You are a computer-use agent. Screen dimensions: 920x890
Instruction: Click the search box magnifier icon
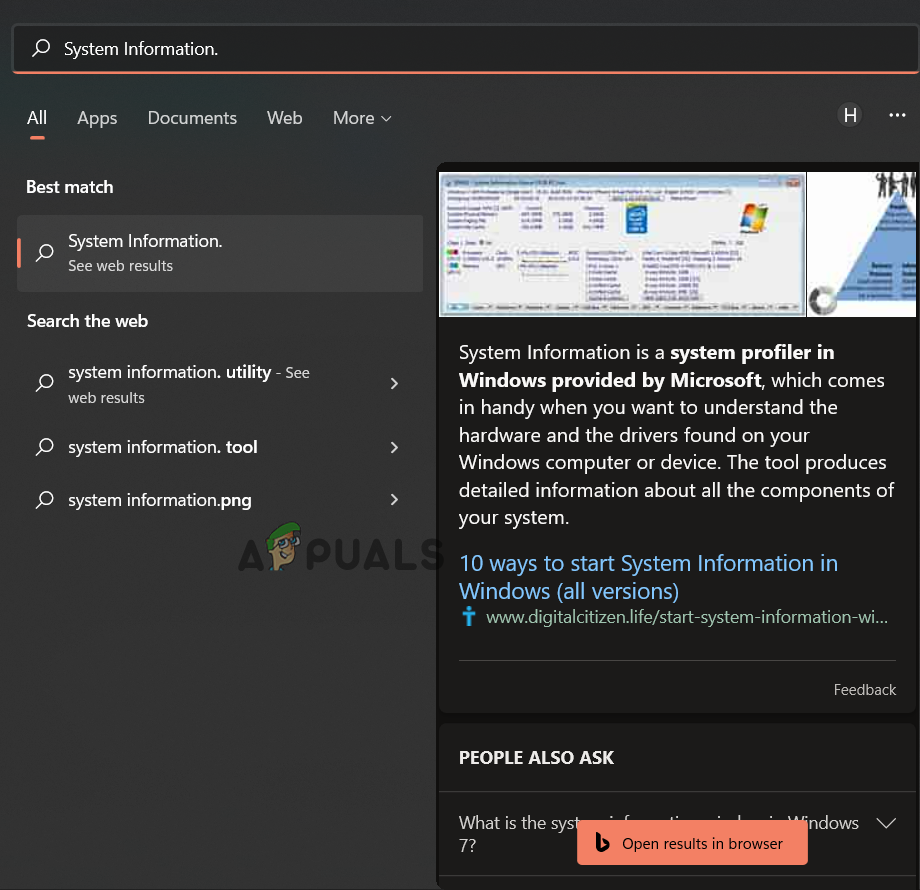[41, 48]
